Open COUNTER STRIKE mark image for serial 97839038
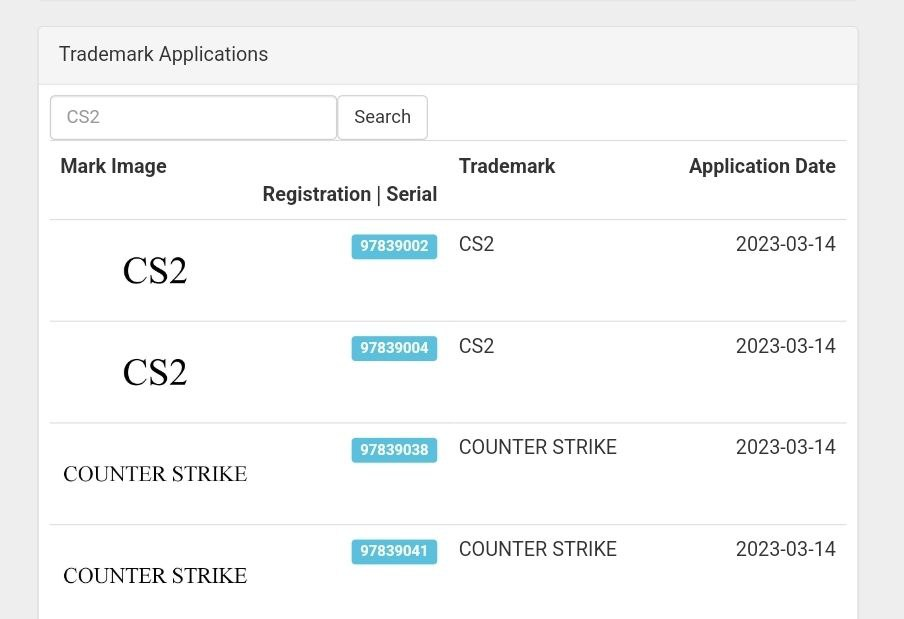 pos(155,474)
